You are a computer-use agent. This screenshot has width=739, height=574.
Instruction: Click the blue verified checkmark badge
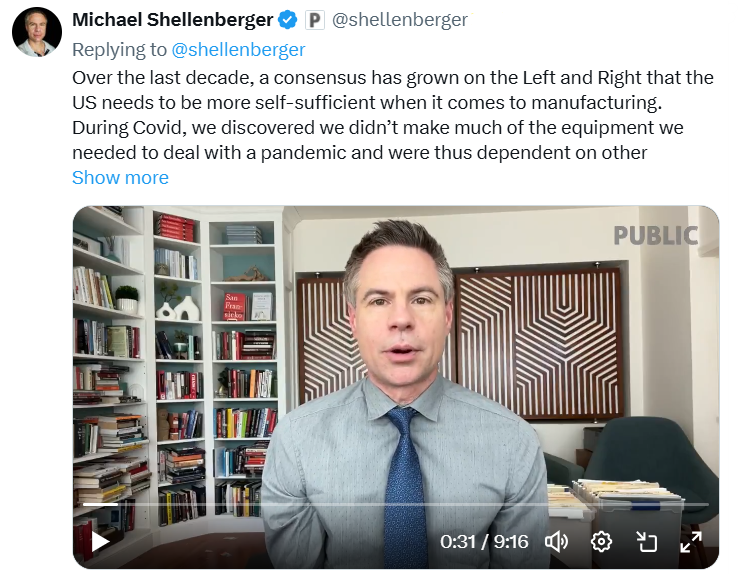(287, 20)
